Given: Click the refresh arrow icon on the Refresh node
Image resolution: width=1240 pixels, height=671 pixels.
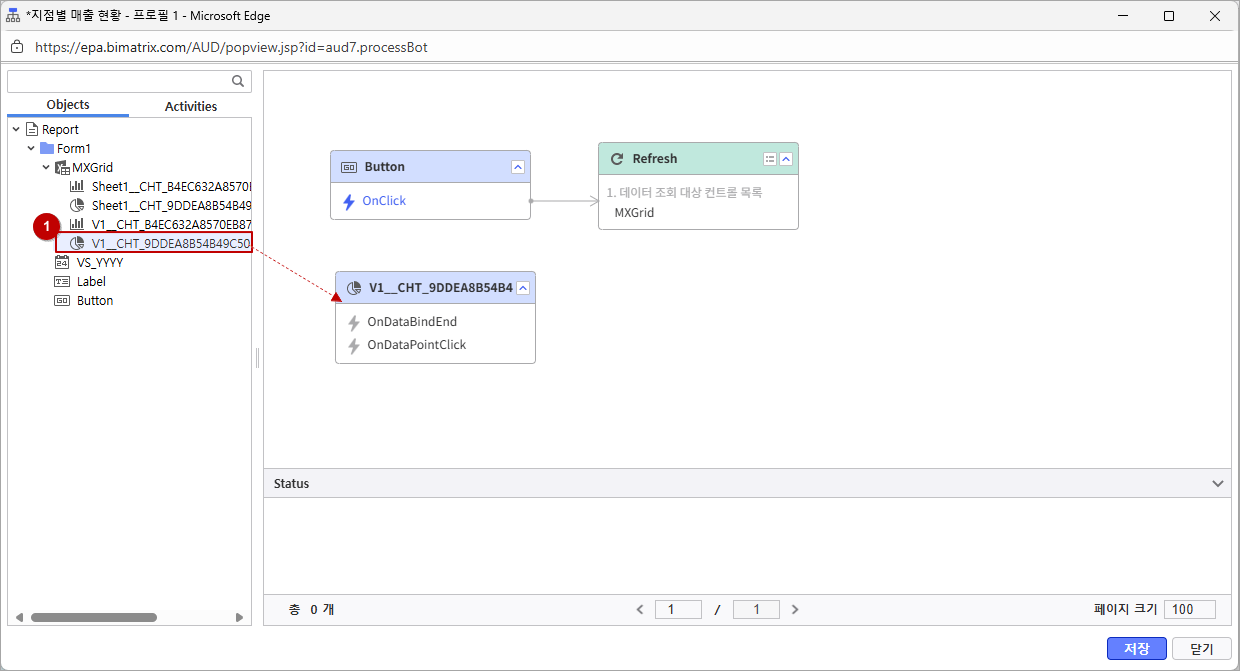Looking at the screenshot, I should [x=617, y=159].
